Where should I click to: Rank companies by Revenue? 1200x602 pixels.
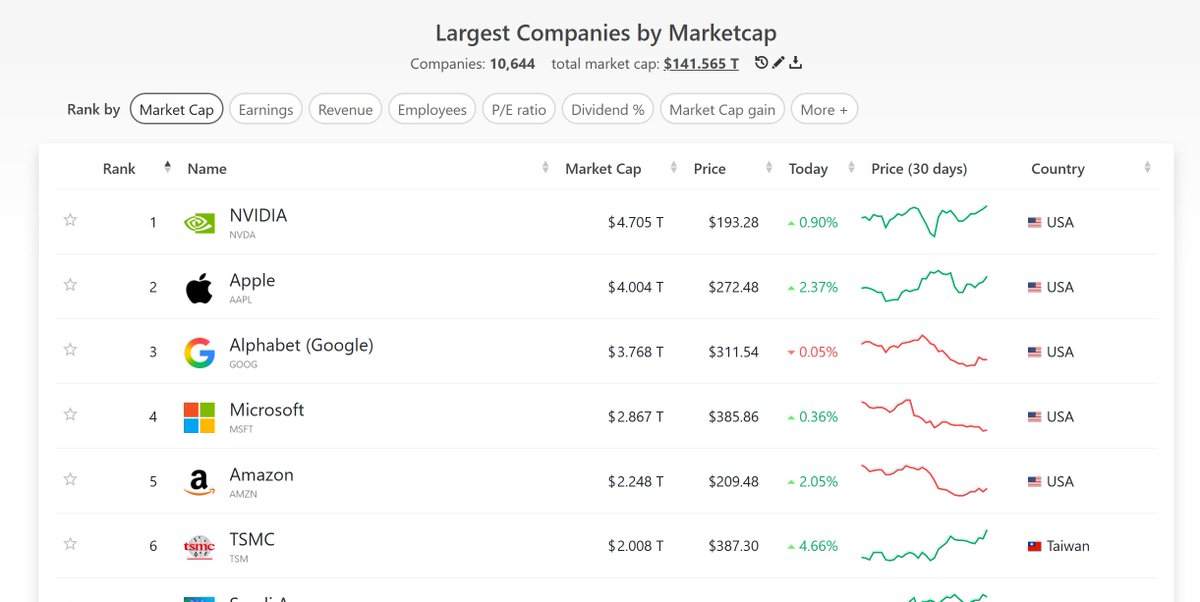click(345, 109)
